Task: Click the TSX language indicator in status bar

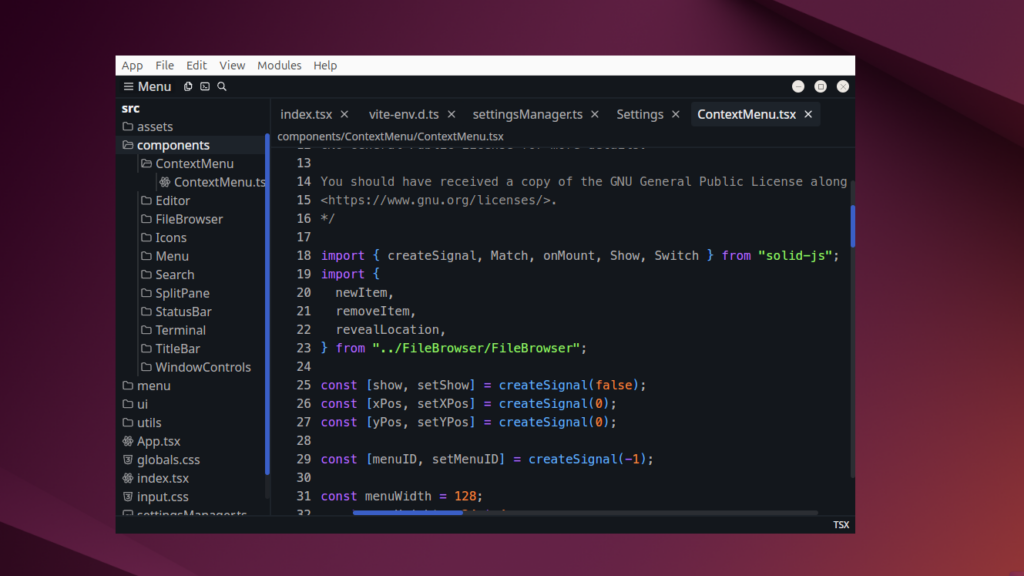Action: [841, 524]
